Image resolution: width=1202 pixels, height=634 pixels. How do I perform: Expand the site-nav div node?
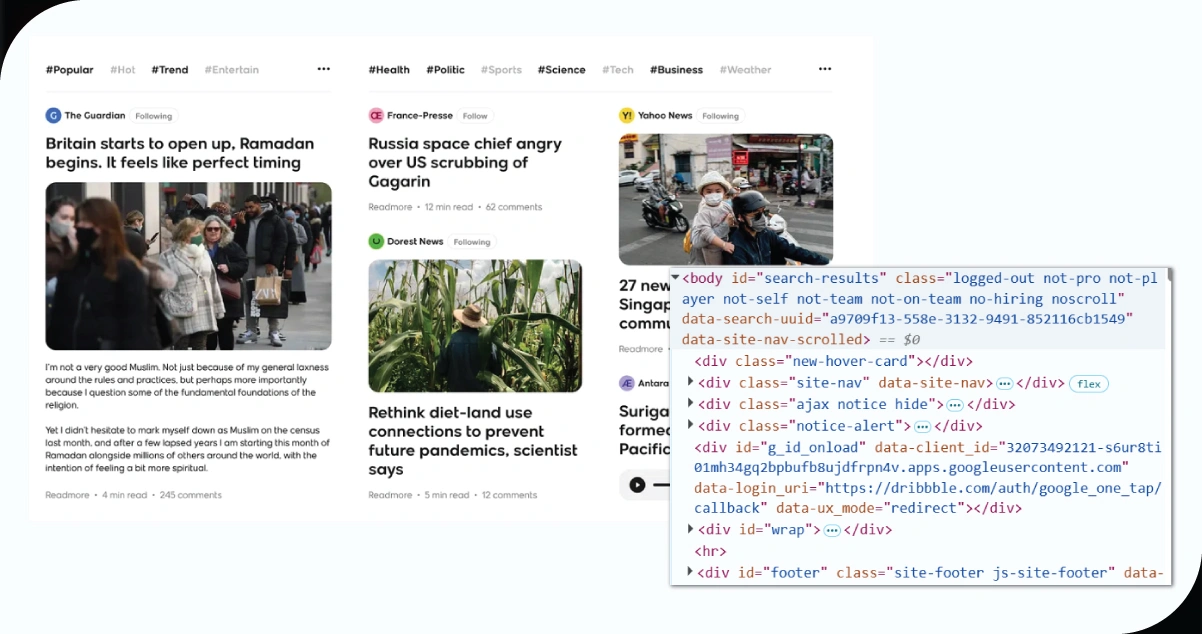click(x=690, y=383)
